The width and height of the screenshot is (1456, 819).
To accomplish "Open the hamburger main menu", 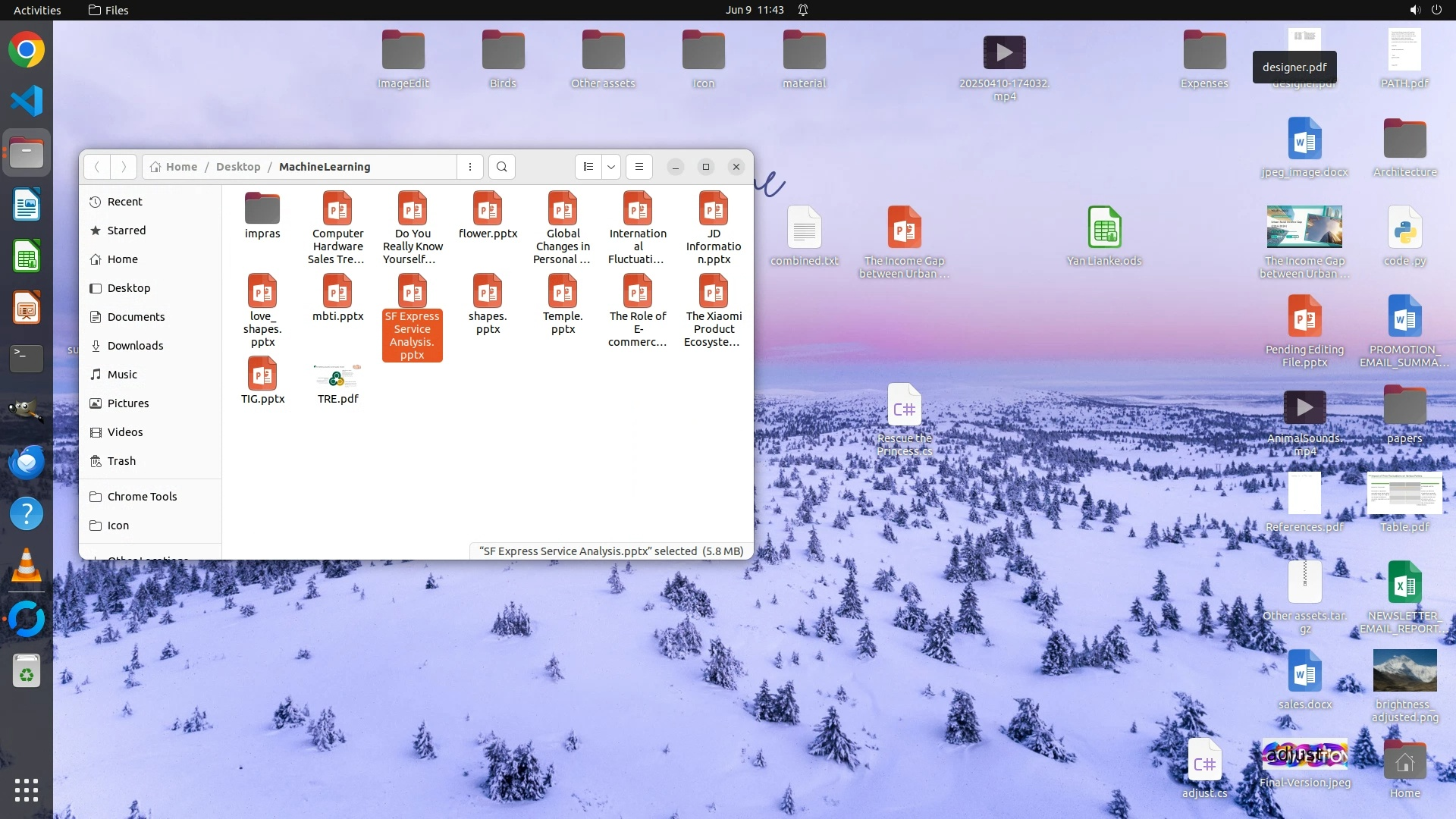I will (639, 167).
